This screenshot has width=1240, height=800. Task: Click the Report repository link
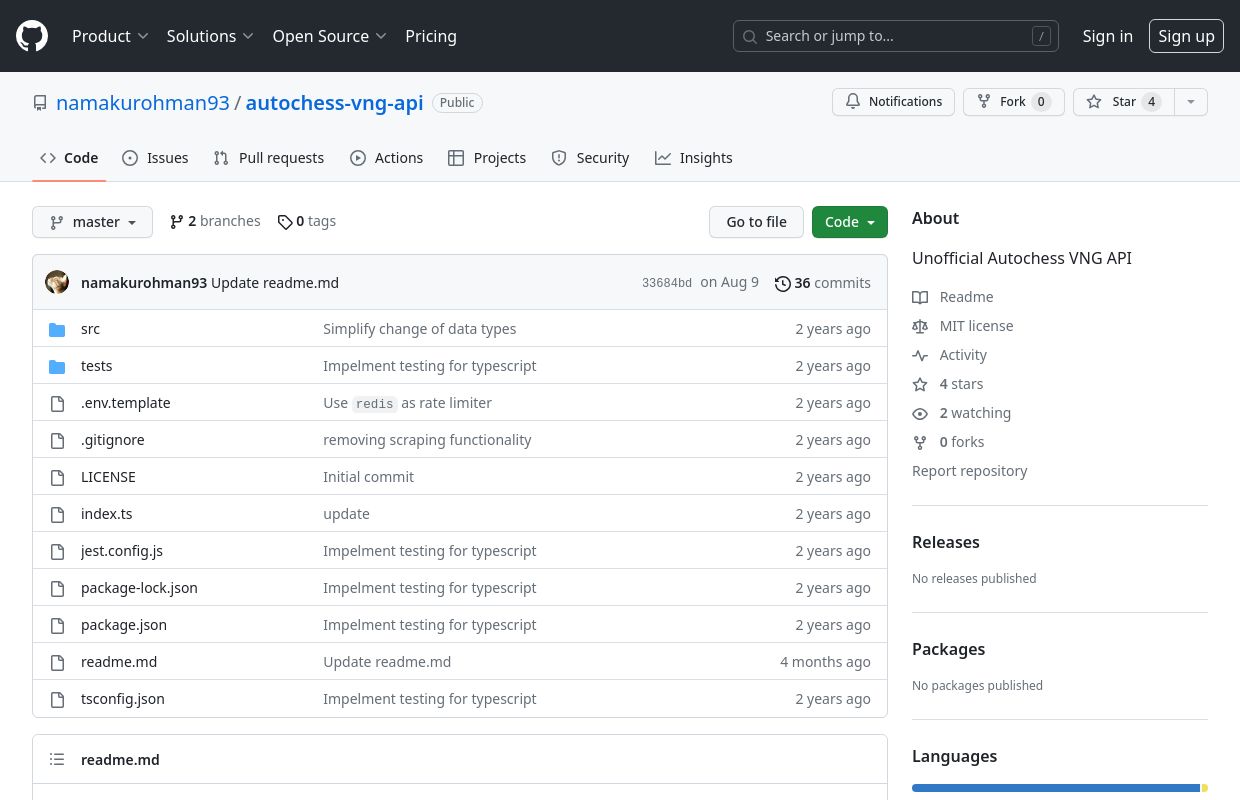tap(970, 471)
